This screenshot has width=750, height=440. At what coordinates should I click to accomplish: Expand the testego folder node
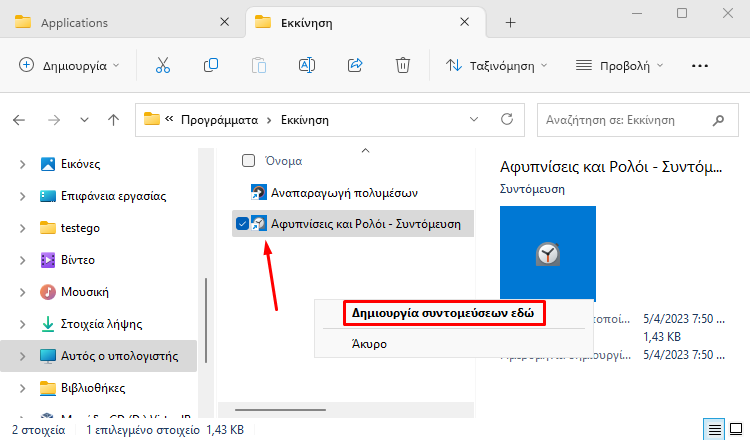click(22, 228)
